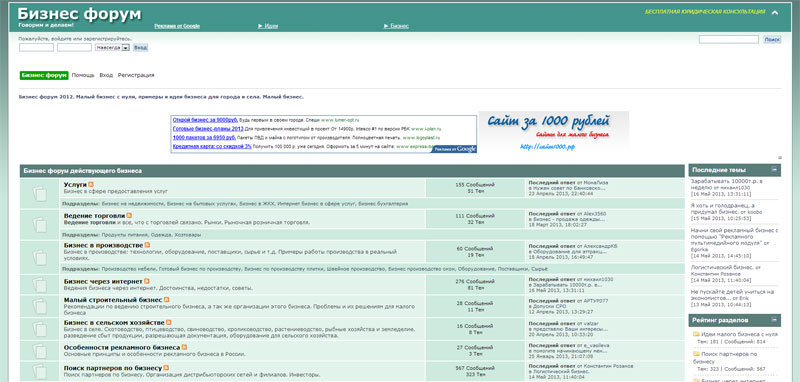
Task: Open the RSS icon beside Малый строительный бизнес
Action: tap(166, 300)
